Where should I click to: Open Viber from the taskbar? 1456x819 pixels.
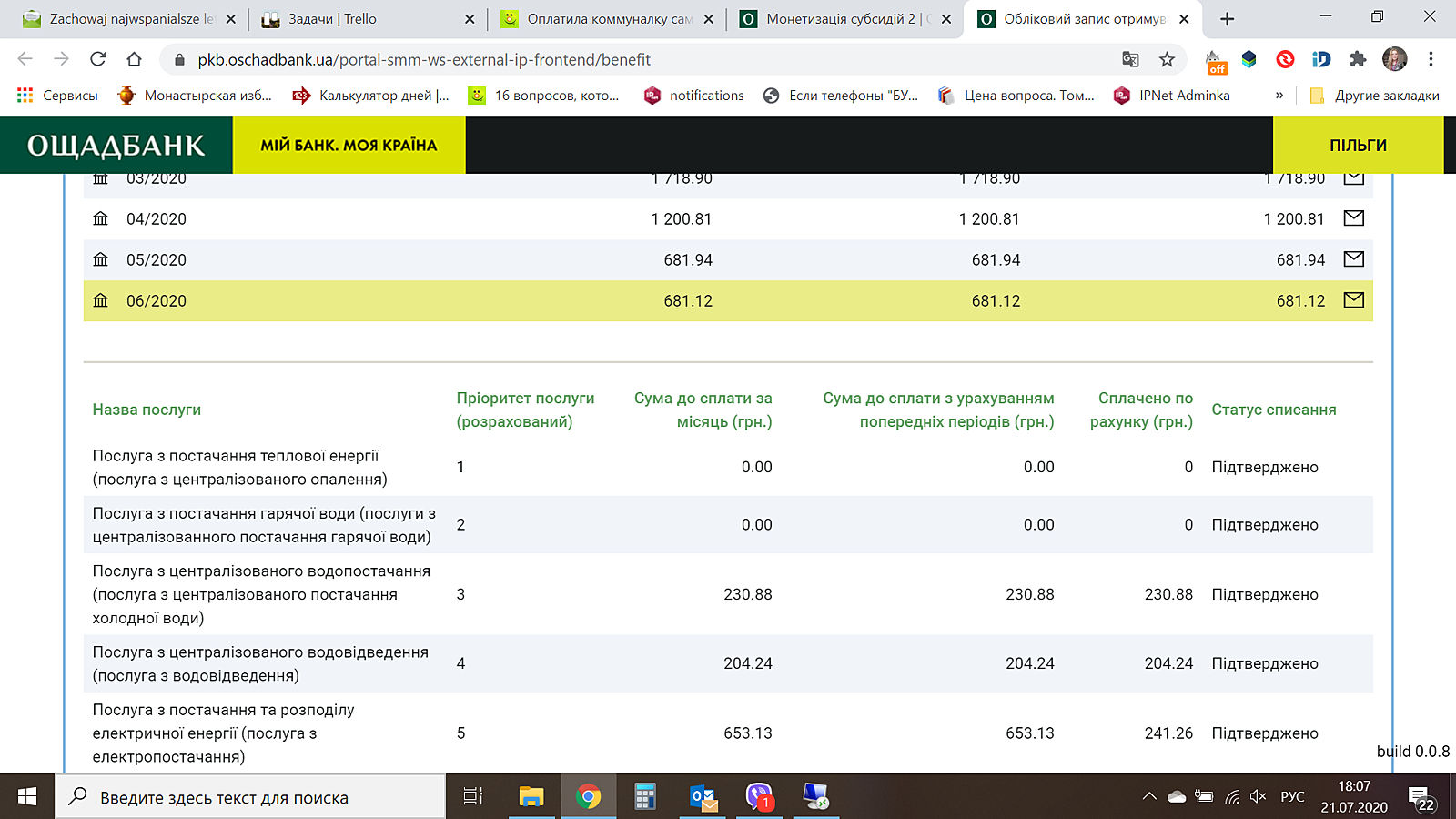click(x=759, y=797)
